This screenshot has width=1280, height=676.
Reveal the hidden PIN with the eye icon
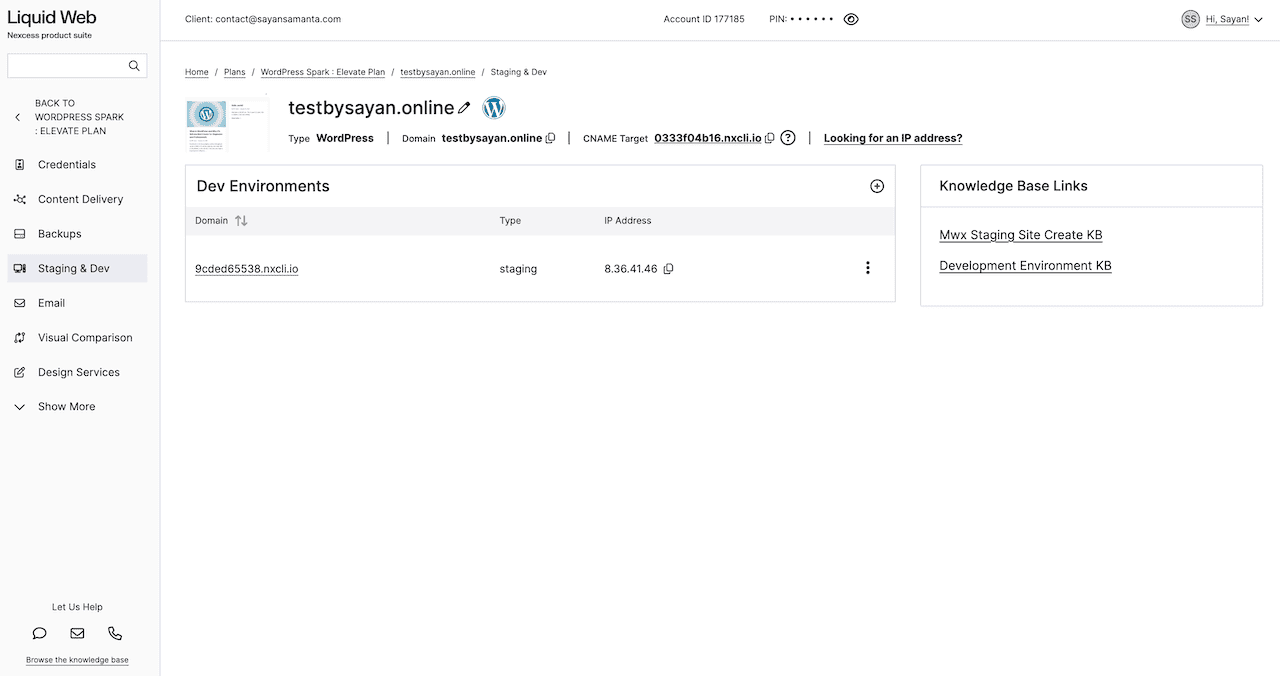[x=851, y=18]
